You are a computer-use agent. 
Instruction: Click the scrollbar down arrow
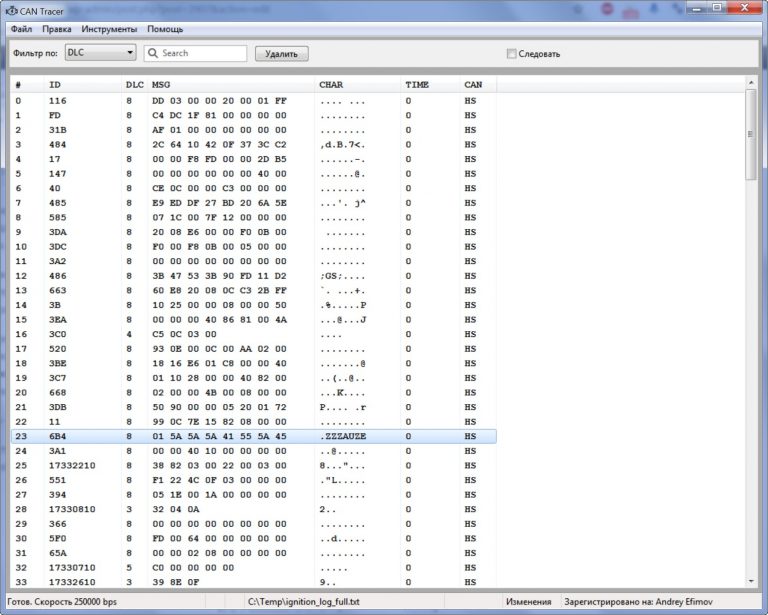coord(751,582)
